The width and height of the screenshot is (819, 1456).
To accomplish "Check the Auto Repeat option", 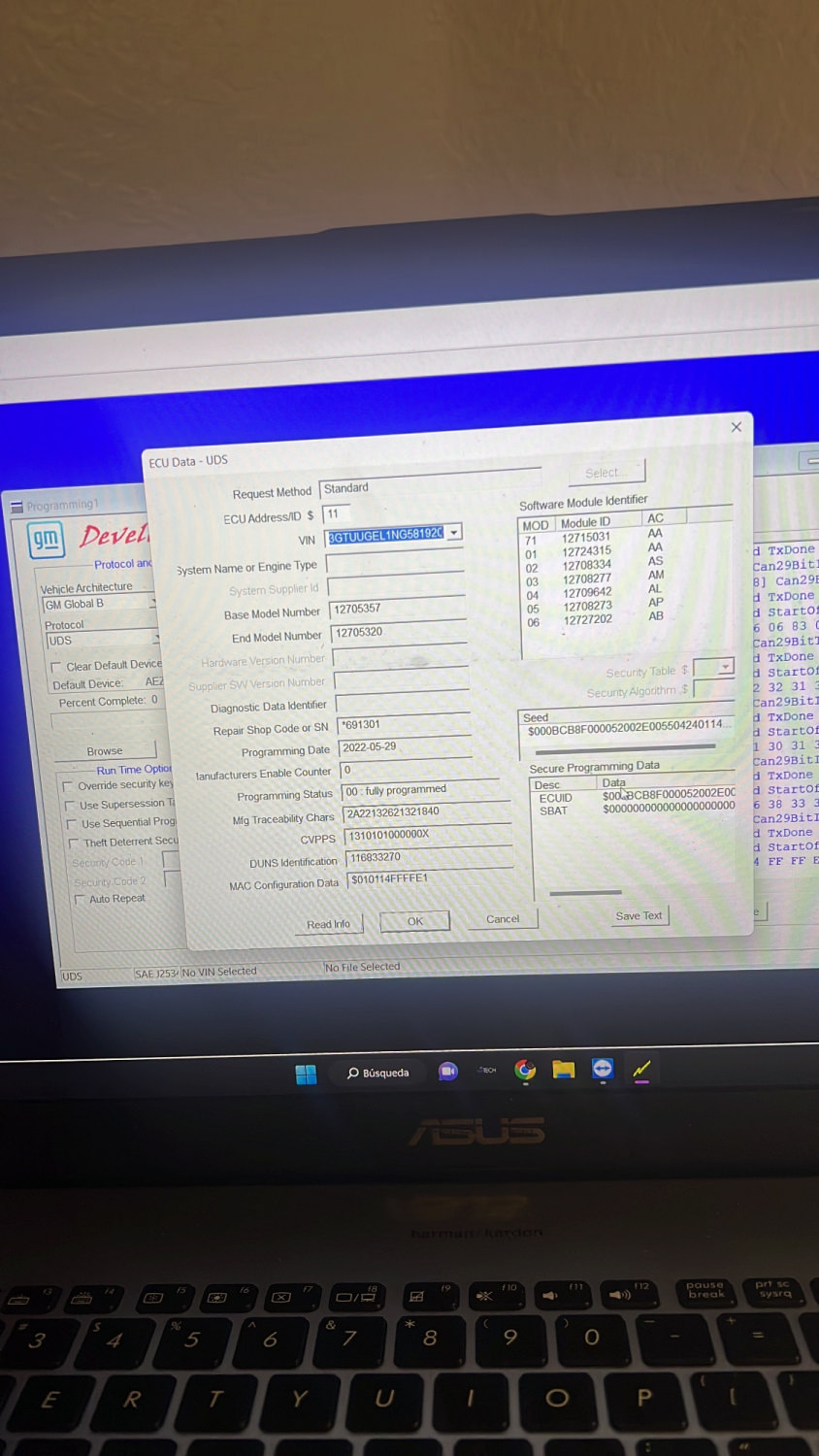I will (x=80, y=900).
